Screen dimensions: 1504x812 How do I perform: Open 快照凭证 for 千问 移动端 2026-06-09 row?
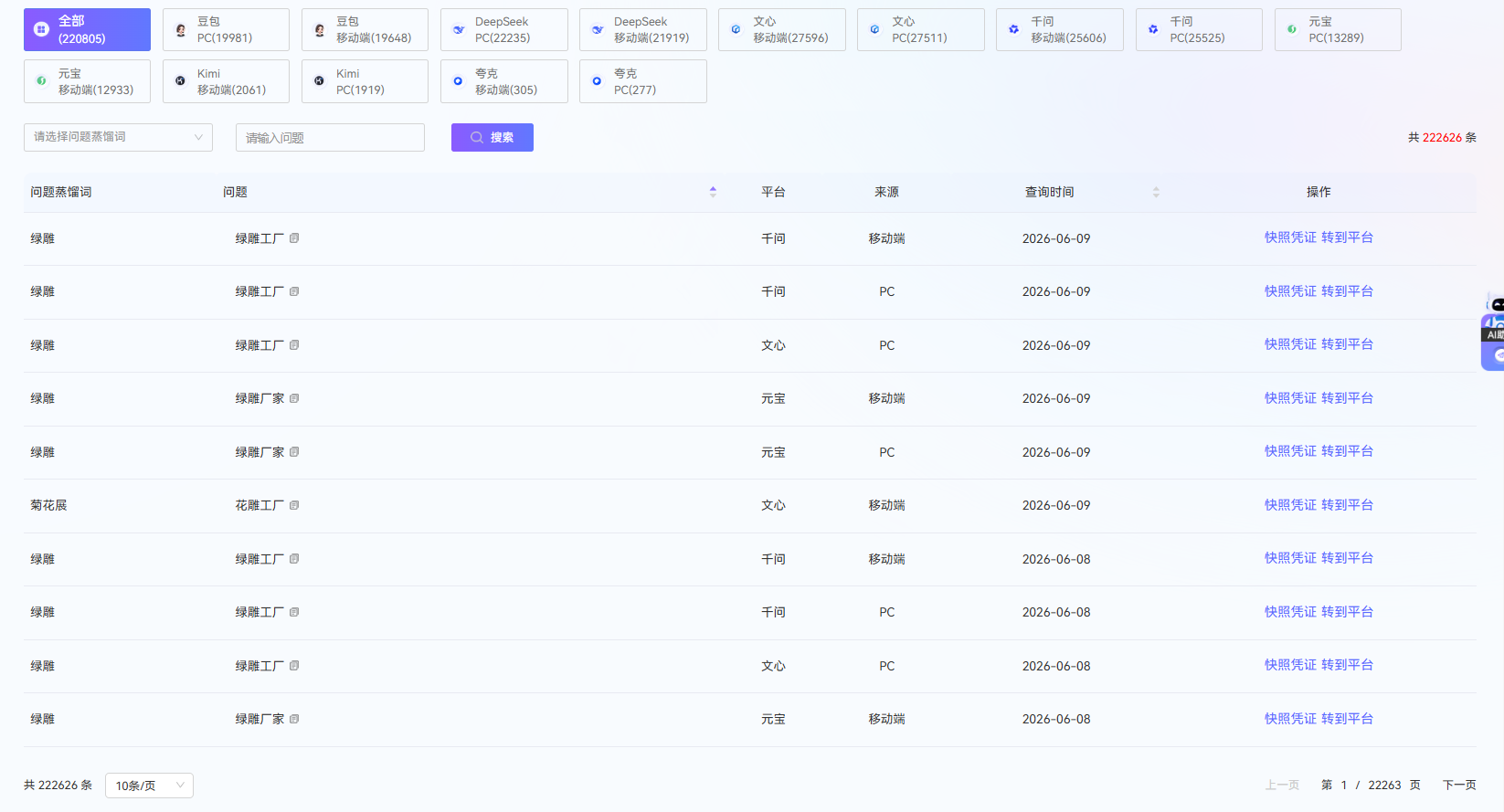pos(1290,237)
